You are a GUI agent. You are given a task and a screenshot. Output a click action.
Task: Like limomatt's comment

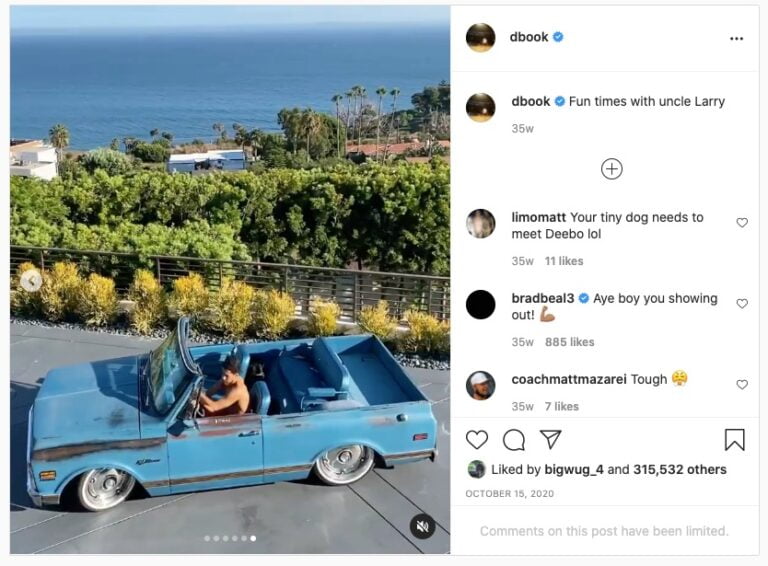pos(742,223)
